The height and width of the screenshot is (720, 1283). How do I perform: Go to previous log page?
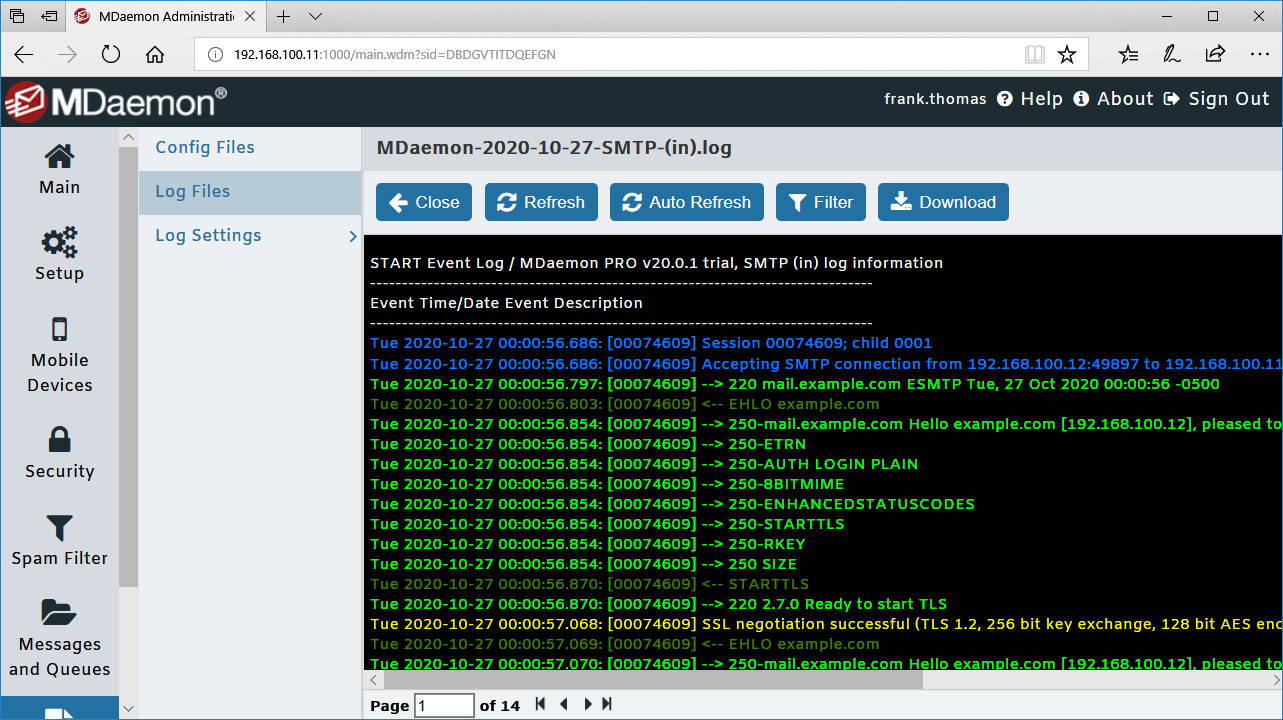coord(564,704)
